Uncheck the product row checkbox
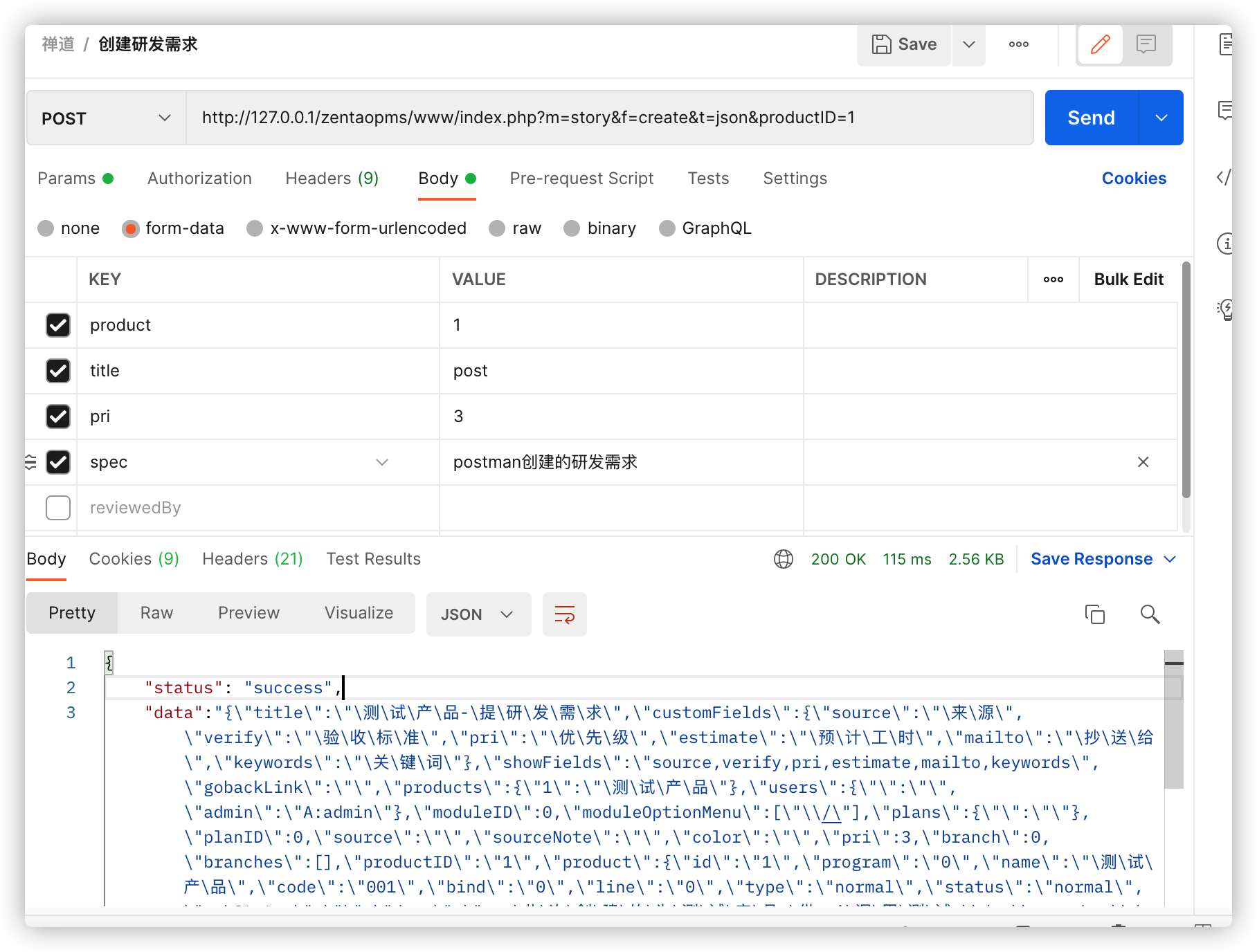 pyautogui.click(x=58, y=325)
